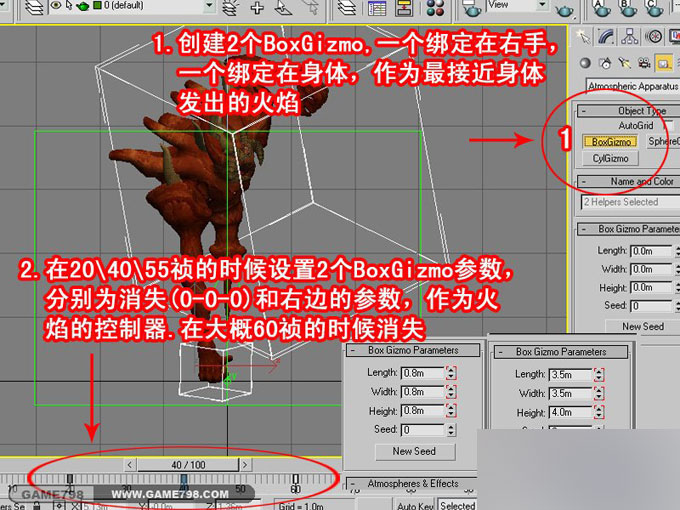
Task: Open Curve Editor table icon
Action: tap(377, 7)
